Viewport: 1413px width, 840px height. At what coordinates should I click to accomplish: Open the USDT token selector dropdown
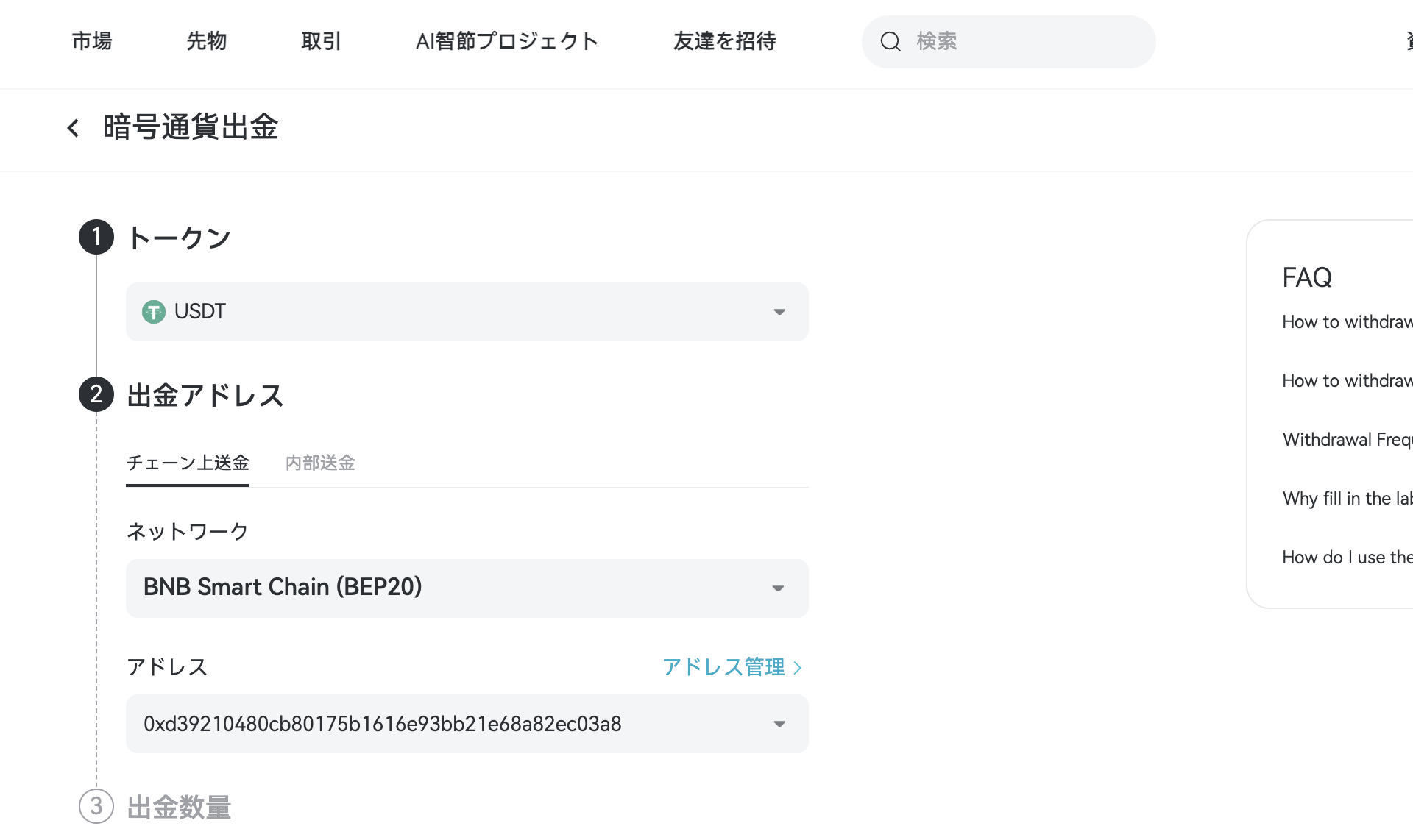(x=779, y=312)
